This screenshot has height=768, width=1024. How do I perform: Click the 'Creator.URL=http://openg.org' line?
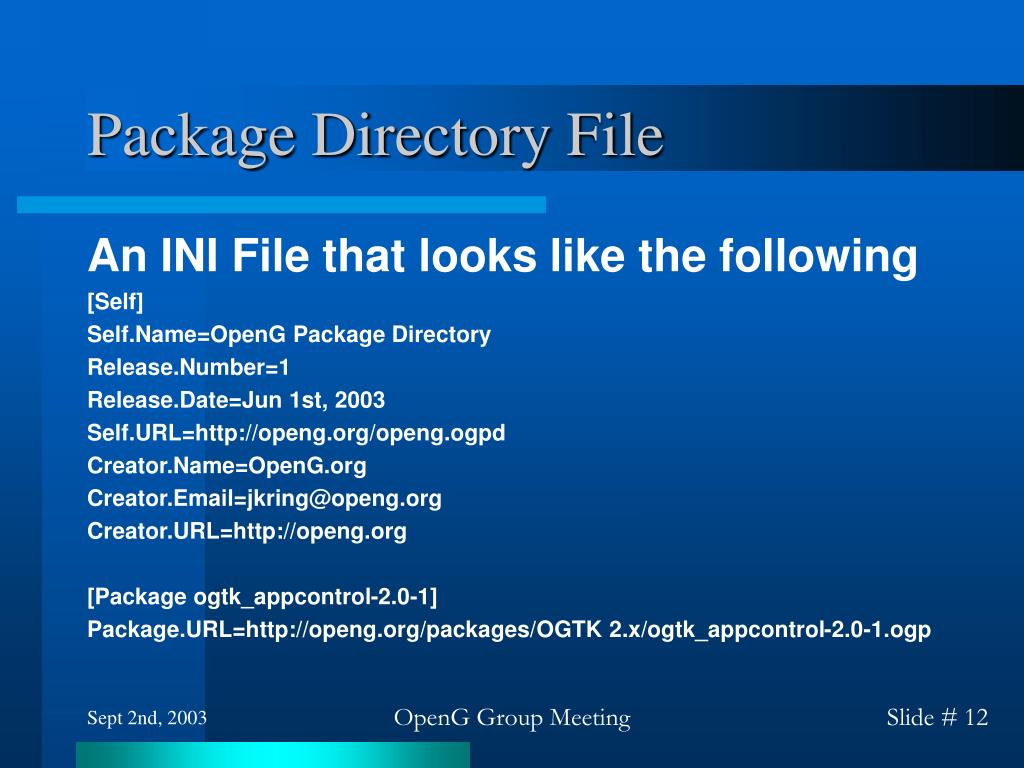[x=247, y=531]
